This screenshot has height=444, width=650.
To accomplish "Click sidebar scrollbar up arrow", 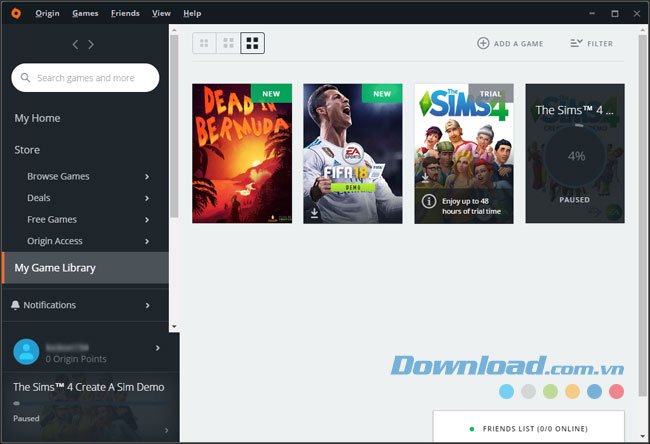I will (x=174, y=30).
